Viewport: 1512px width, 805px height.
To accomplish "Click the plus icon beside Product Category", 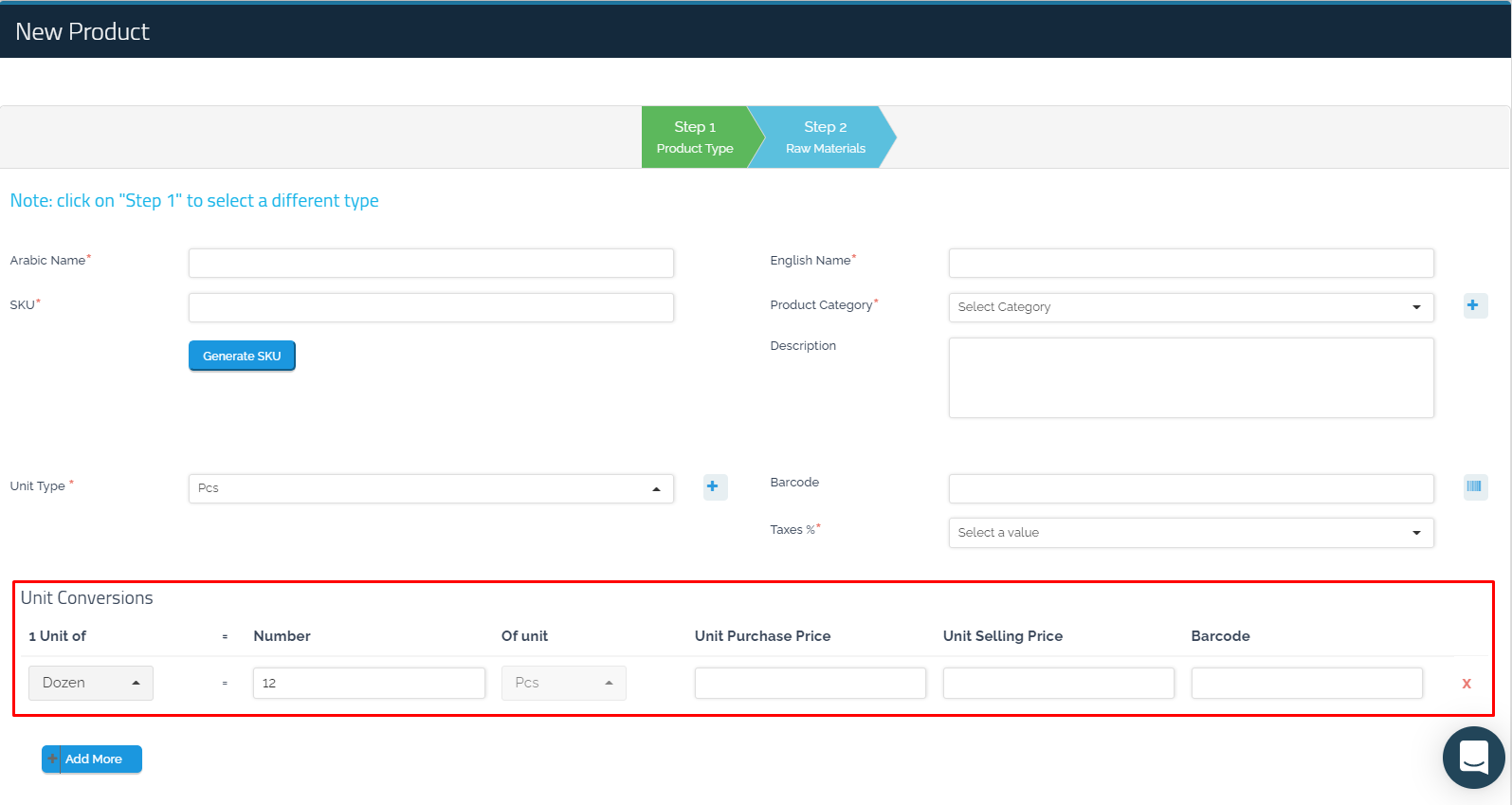I will 1474,305.
